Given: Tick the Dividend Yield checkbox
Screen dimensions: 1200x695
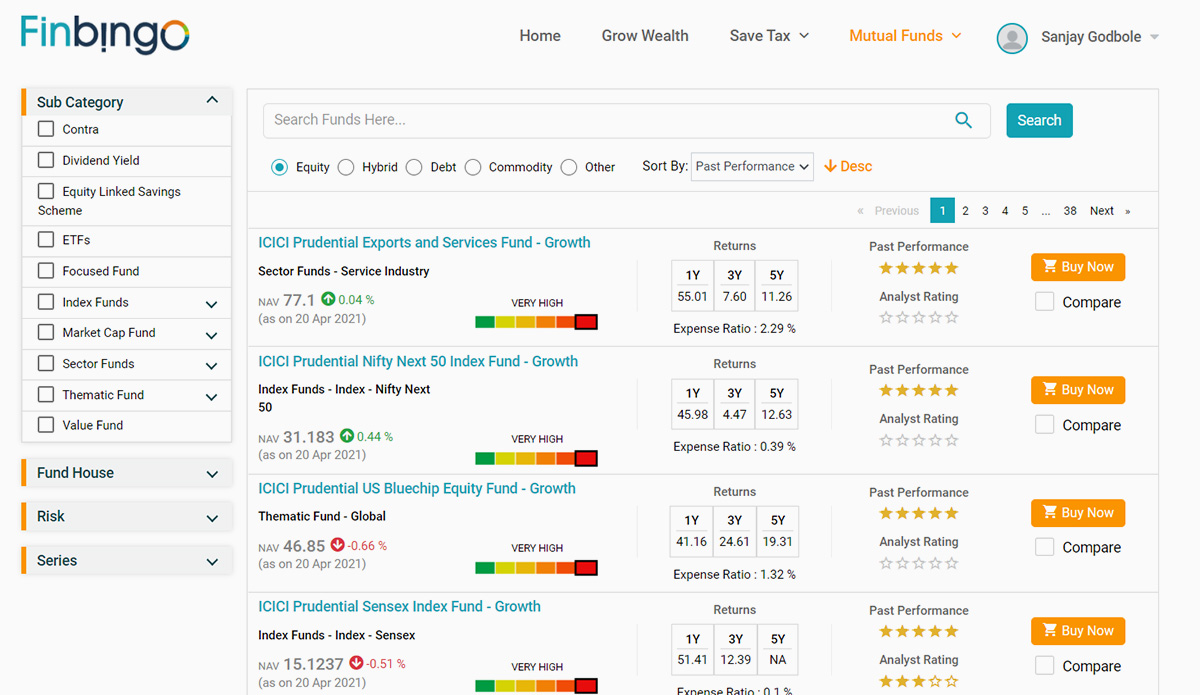Looking at the screenshot, I should pyautogui.click(x=46, y=160).
